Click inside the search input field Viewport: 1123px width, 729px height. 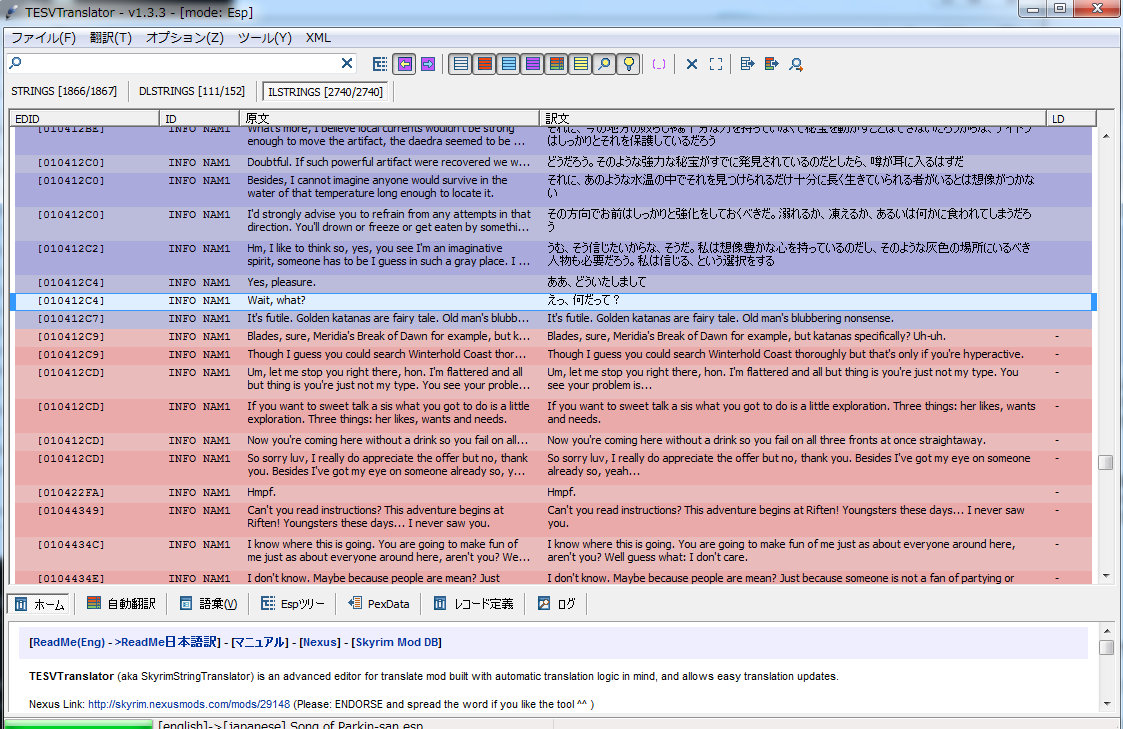(180, 63)
